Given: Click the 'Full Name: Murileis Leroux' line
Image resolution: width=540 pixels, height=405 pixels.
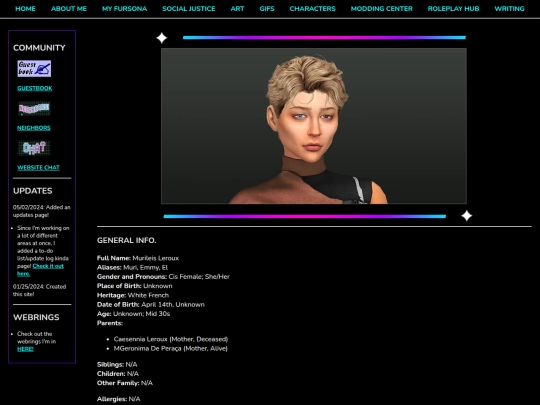Looking at the screenshot, I should point(138,258).
